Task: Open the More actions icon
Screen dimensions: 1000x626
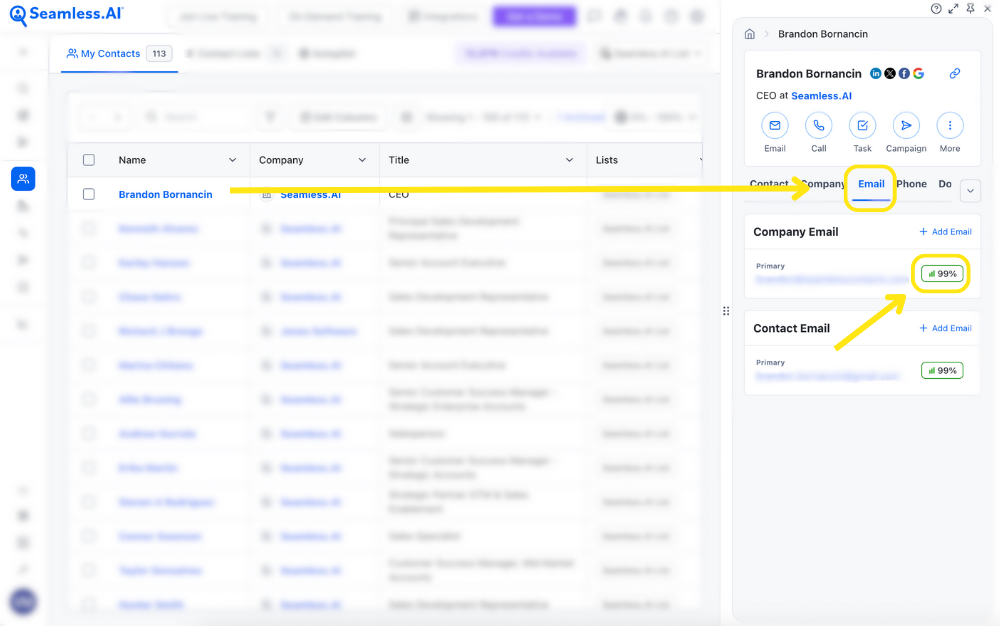Action: coord(950,126)
